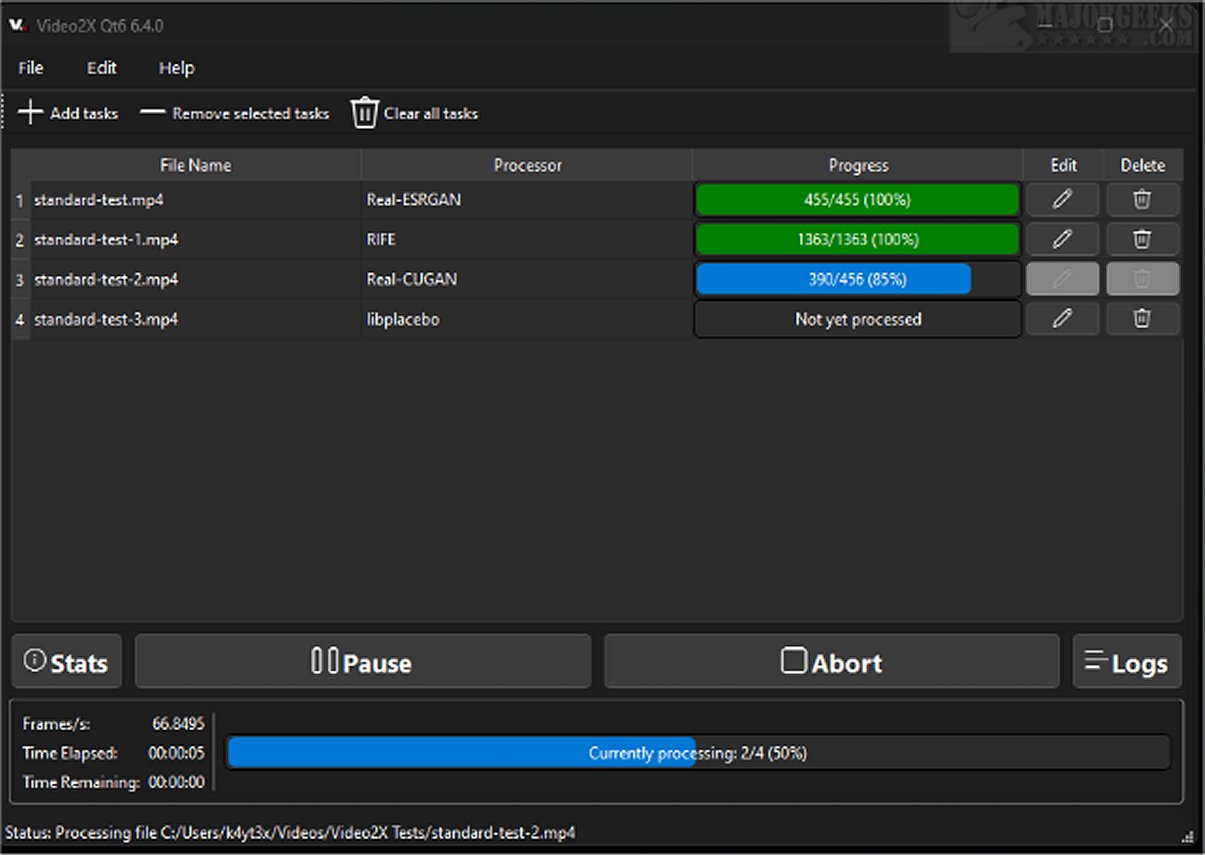1205x855 pixels.
Task: Click the 390/456 (85%) progress bar
Action: [x=857, y=279]
